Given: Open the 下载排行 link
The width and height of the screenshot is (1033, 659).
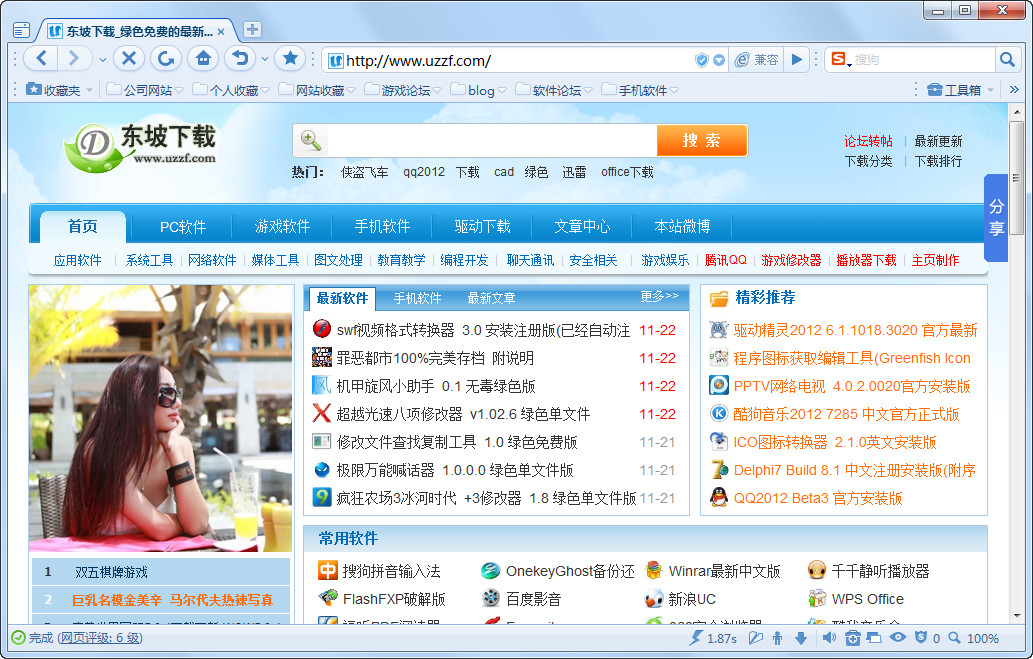Looking at the screenshot, I should click(x=938, y=161).
